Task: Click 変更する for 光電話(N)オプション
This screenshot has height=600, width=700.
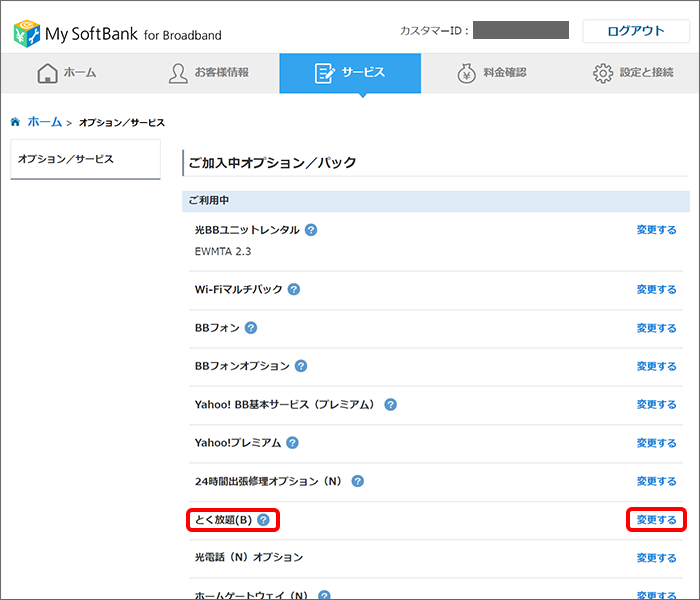Action: click(x=656, y=558)
